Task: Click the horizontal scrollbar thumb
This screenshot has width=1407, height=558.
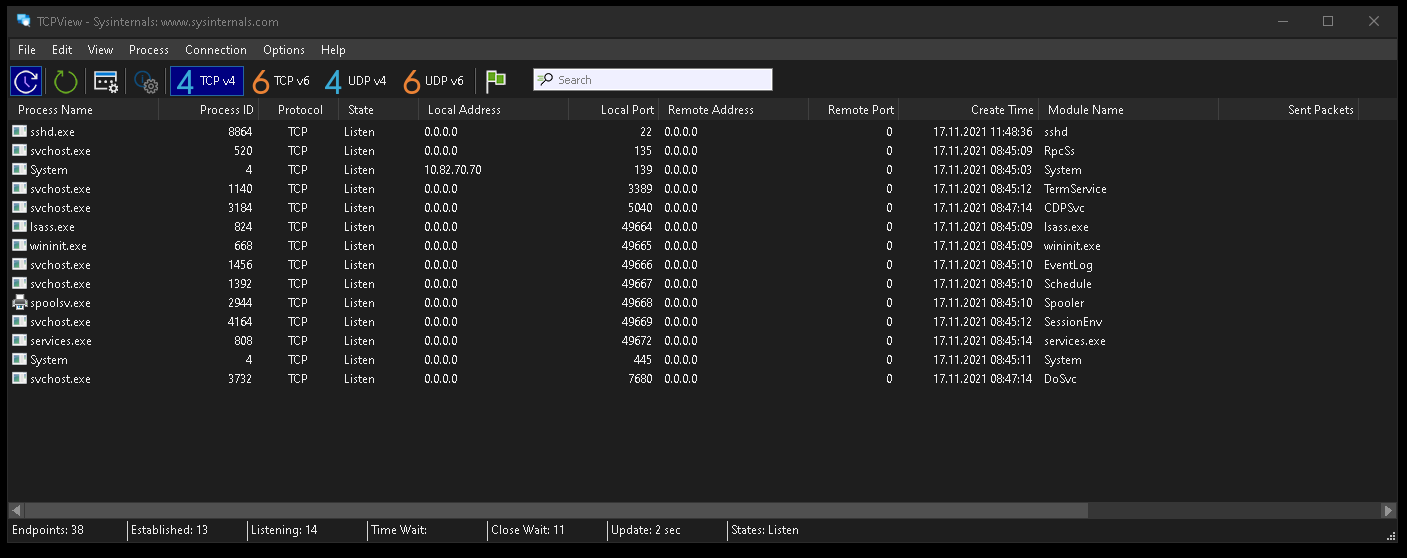Action: pyautogui.click(x=556, y=510)
